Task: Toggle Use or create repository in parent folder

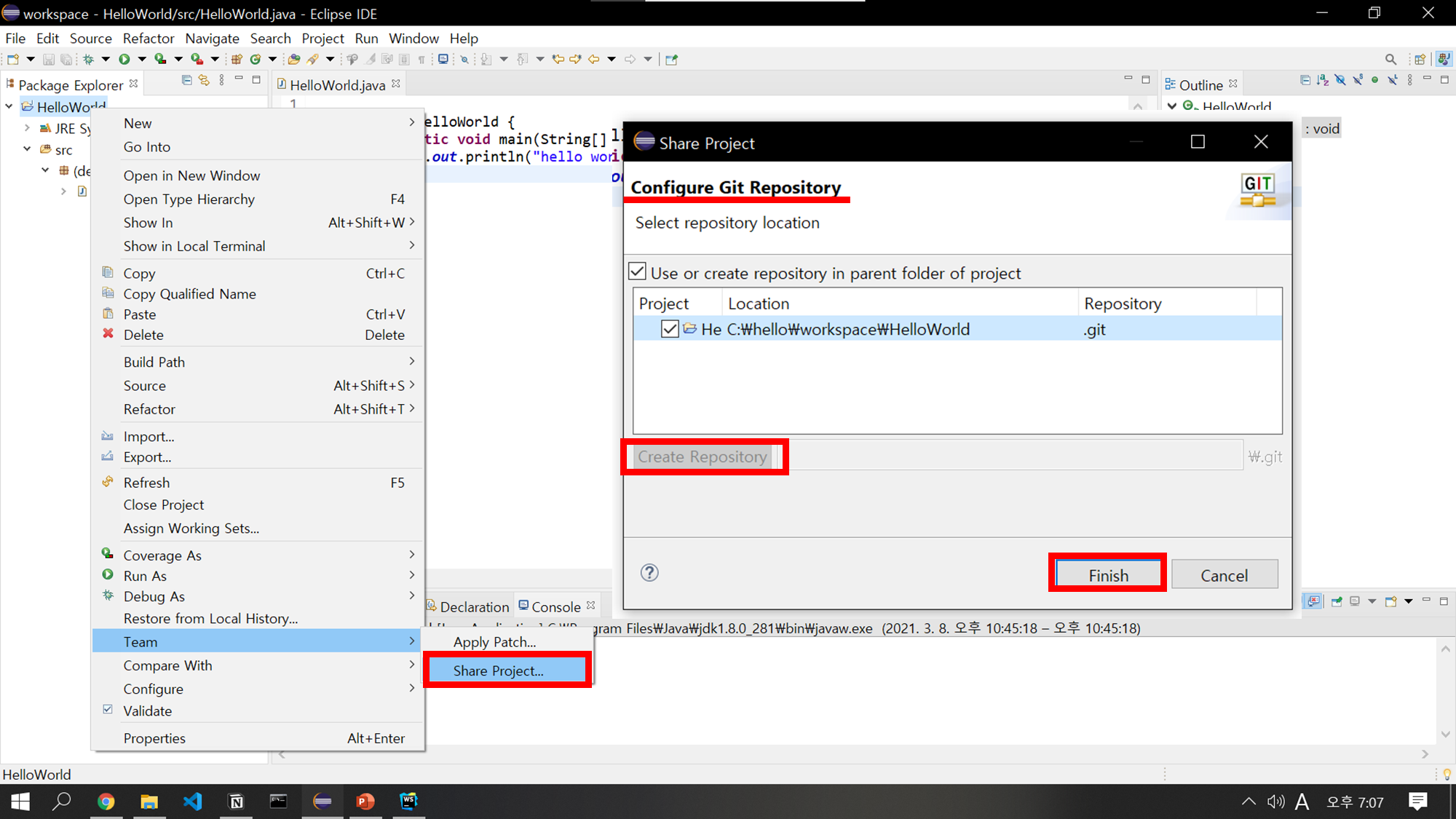Action: point(637,272)
